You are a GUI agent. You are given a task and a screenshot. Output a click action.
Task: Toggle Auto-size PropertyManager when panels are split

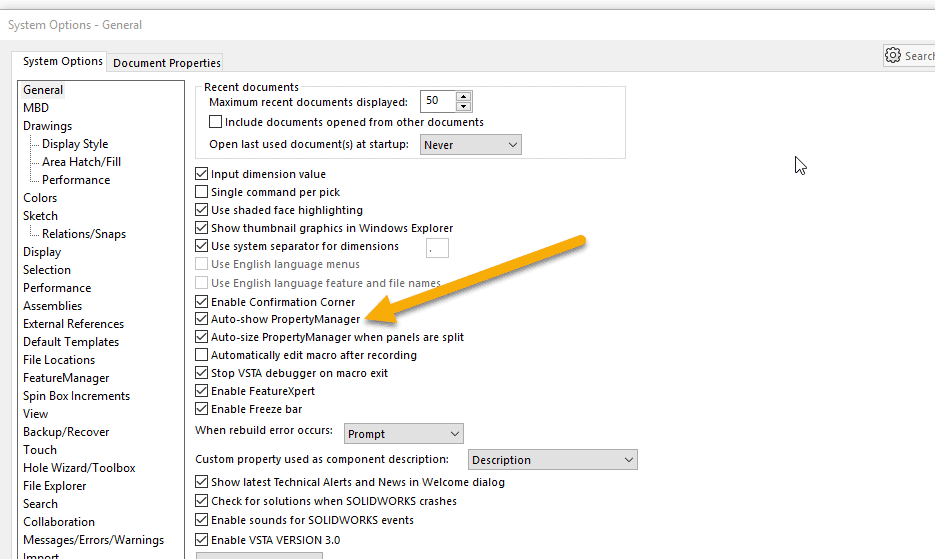pos(202,336)
